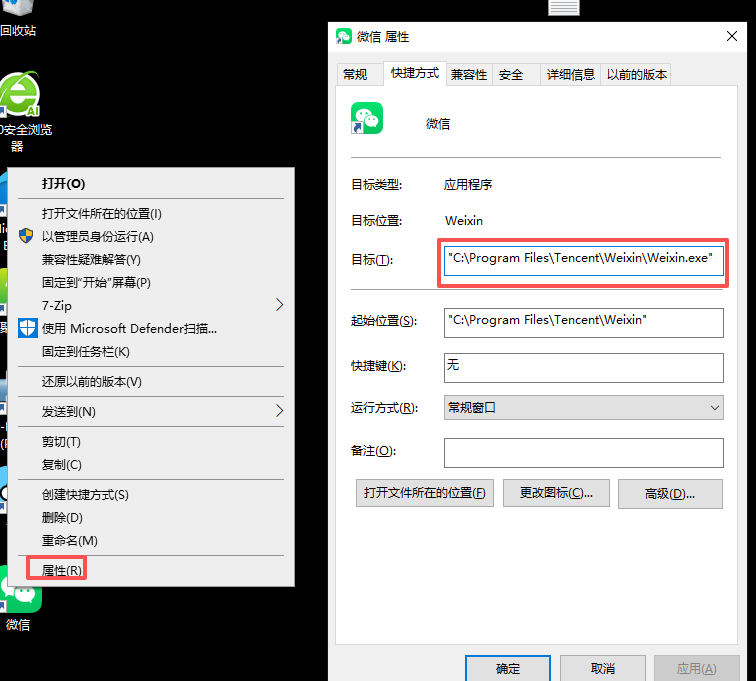
Task: Choose 剪切(T) in context menu
Action: (x=151, y=442)
